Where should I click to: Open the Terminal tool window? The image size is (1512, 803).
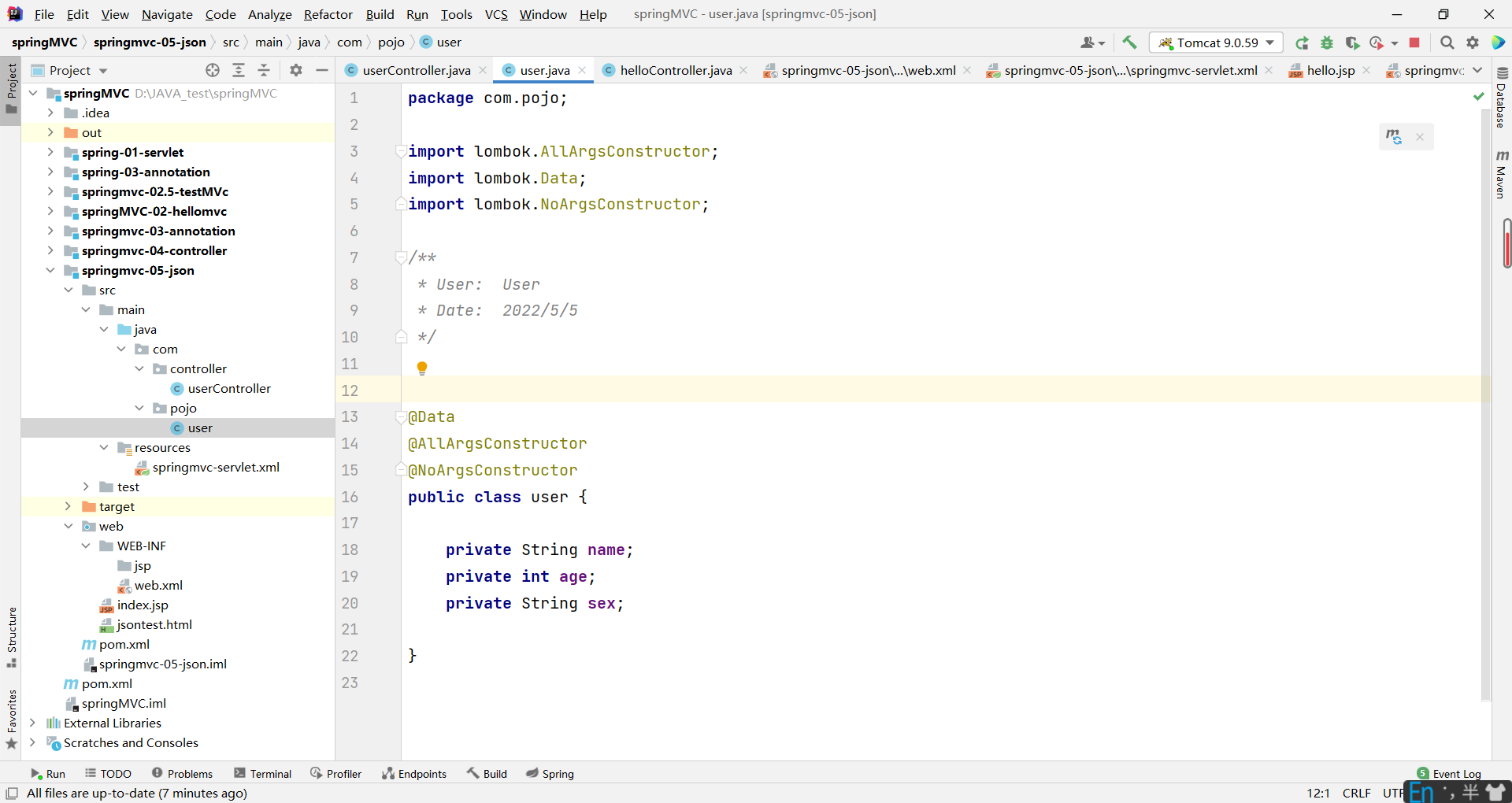point(263,774)
